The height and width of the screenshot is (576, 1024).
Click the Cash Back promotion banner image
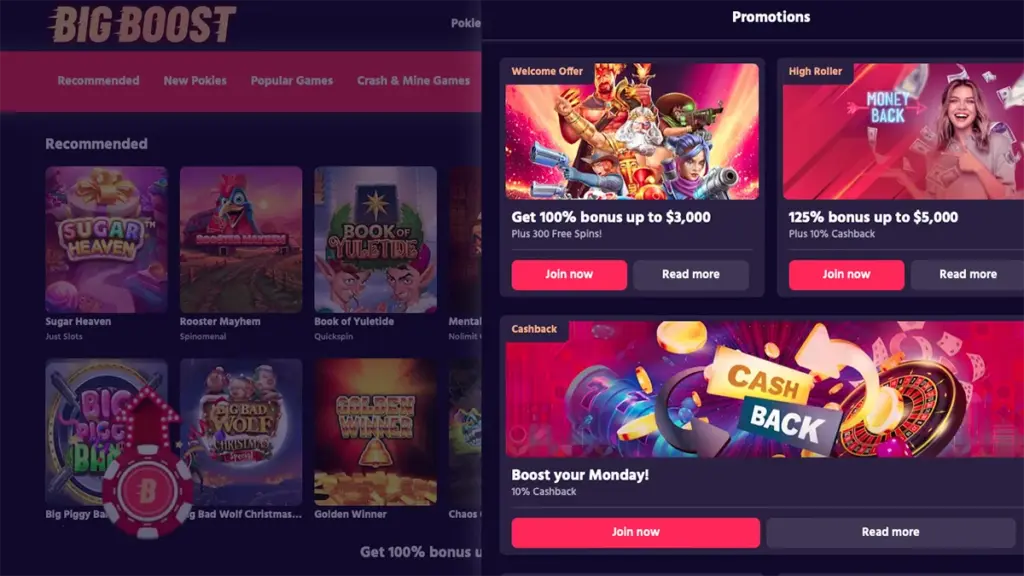(x=765, y=389)
